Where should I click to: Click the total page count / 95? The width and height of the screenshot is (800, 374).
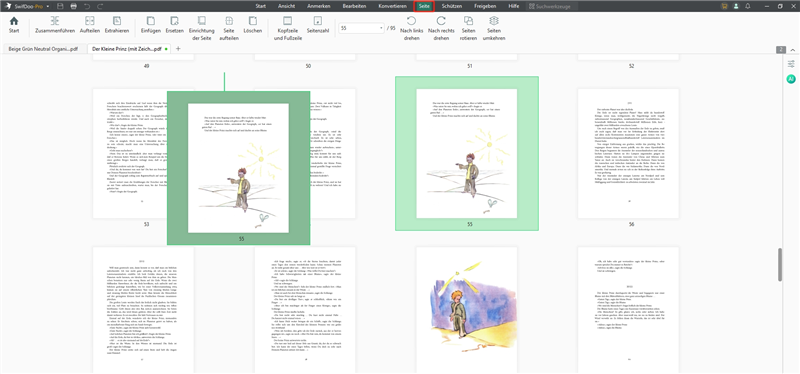pyautogui.click(x=392, y=28)
